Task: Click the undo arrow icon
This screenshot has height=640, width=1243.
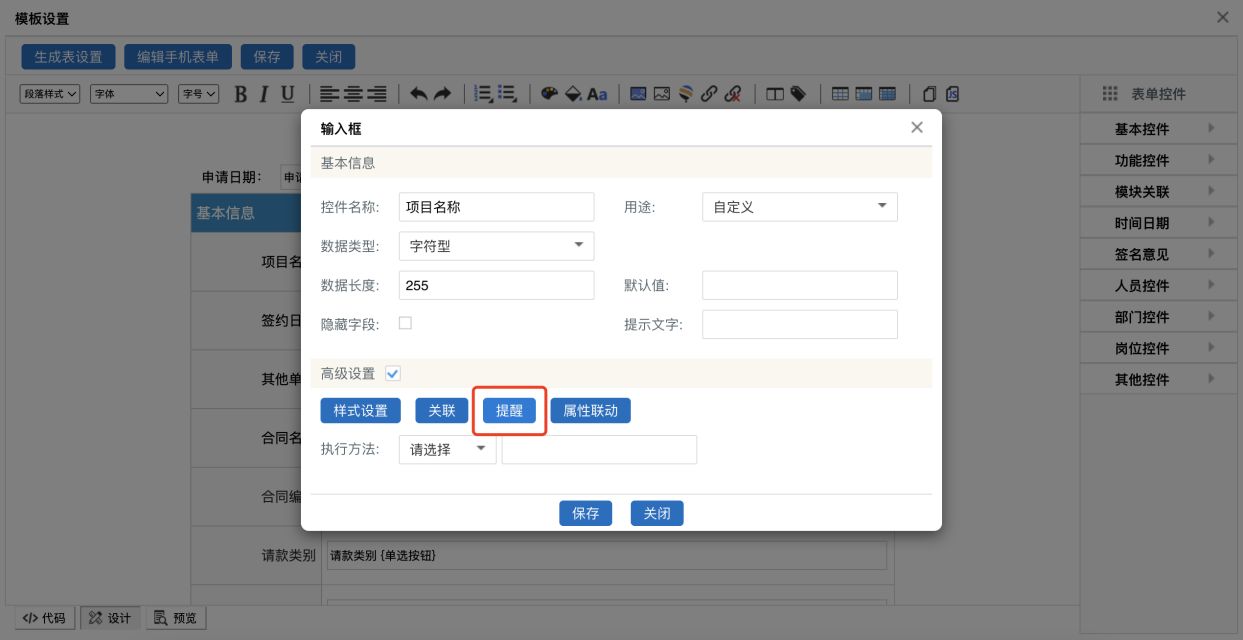Action: pyautogui.click(x=419, y=94)
